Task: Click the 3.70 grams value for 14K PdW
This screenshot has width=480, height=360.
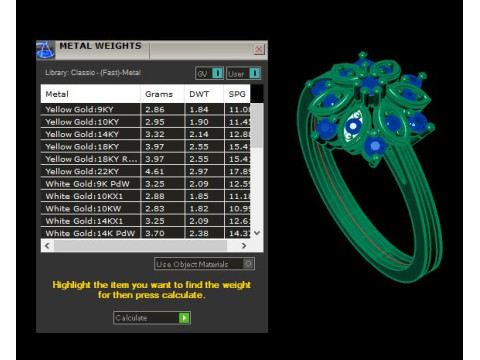Action: [155, 233]
